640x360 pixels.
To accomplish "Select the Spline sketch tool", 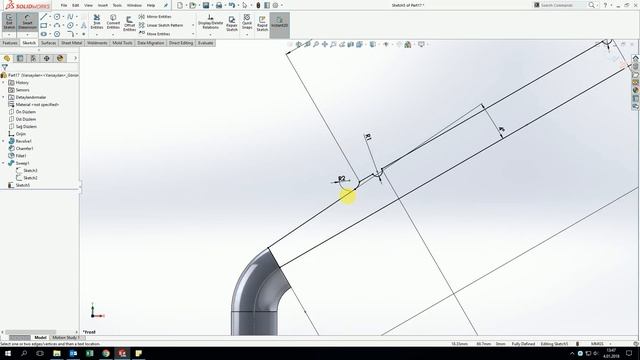I will tap(70, 17).
